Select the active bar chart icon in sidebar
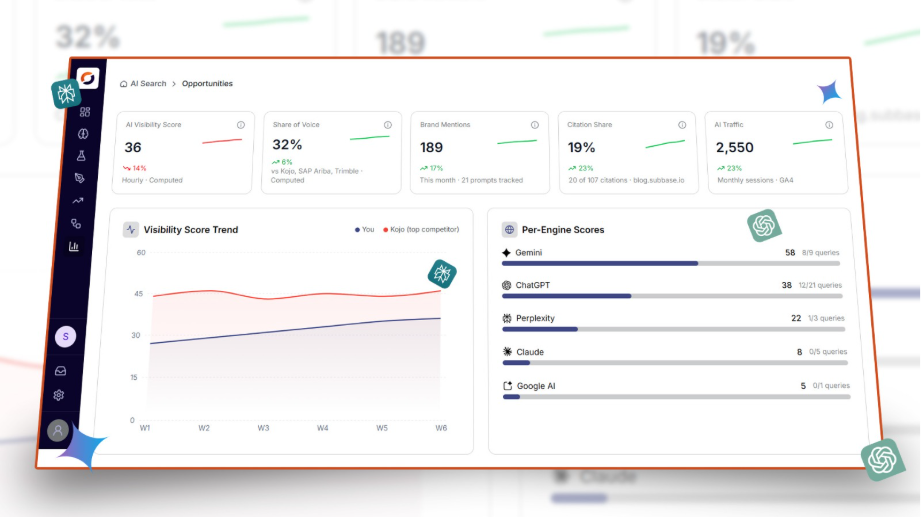Screen dimensions: 921x517 (x=74, y=247)
